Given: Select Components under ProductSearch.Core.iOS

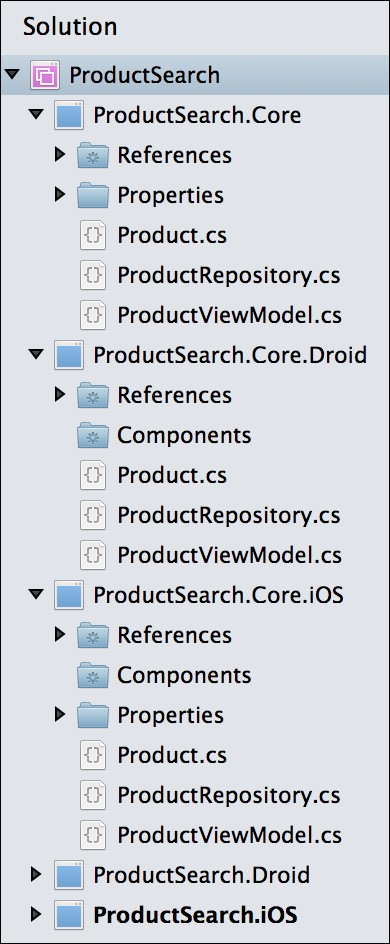Looking at the screenshot, I should (x=184, y=675).
